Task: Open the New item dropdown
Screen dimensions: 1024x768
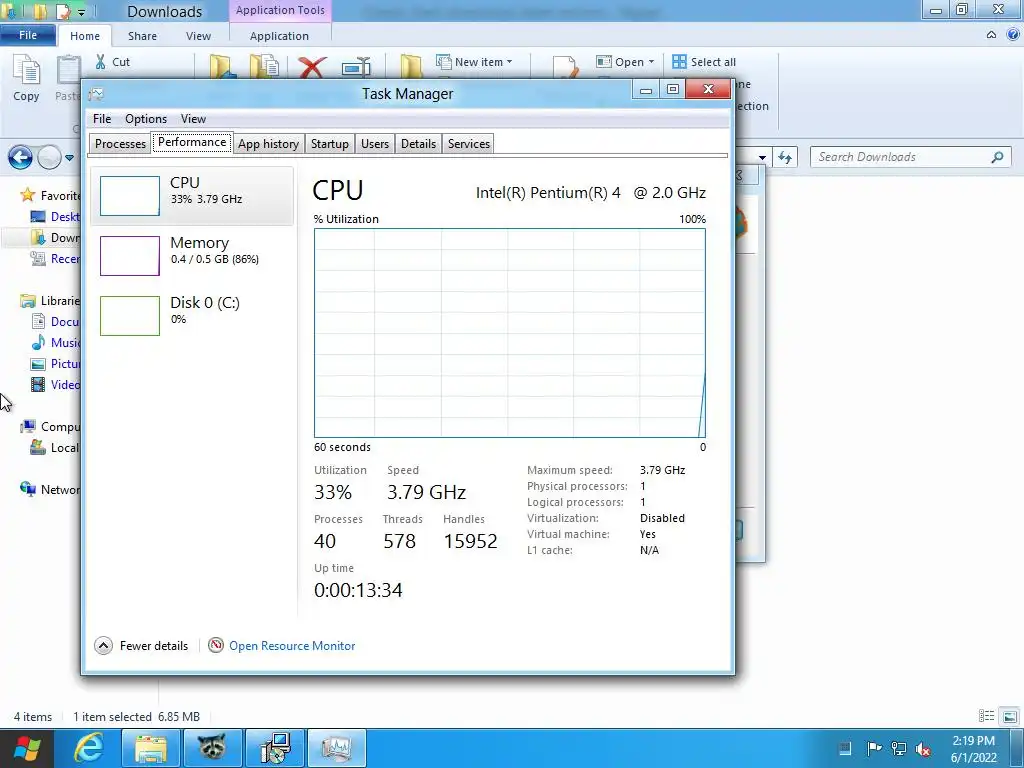Action: point(474,62)
